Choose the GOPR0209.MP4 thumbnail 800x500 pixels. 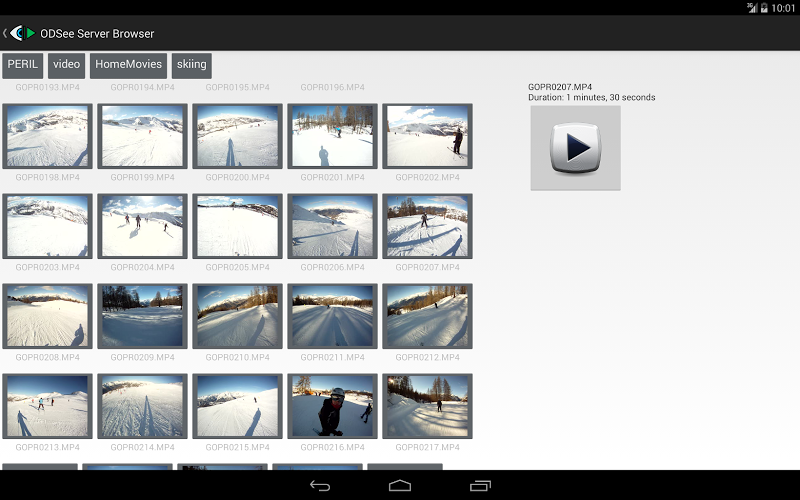142,316
